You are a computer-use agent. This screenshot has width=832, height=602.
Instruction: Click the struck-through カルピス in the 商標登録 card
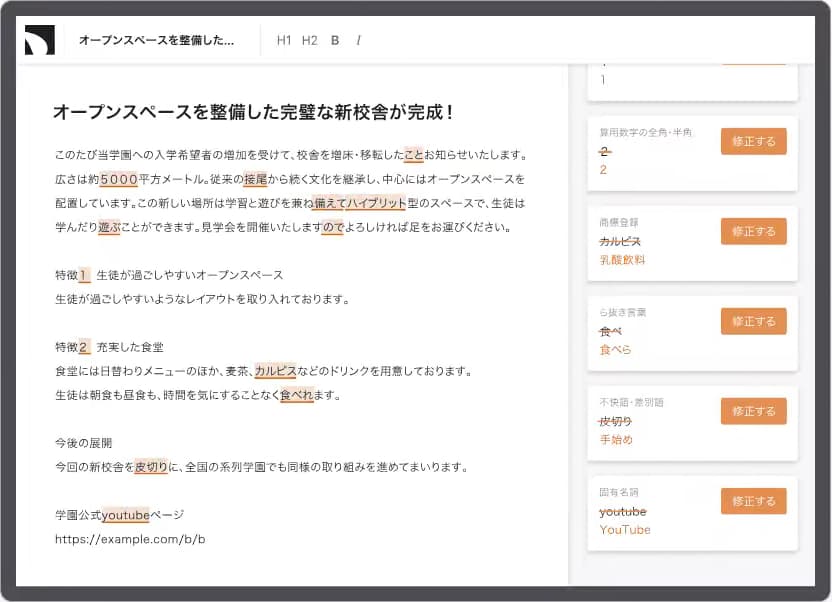620,242
